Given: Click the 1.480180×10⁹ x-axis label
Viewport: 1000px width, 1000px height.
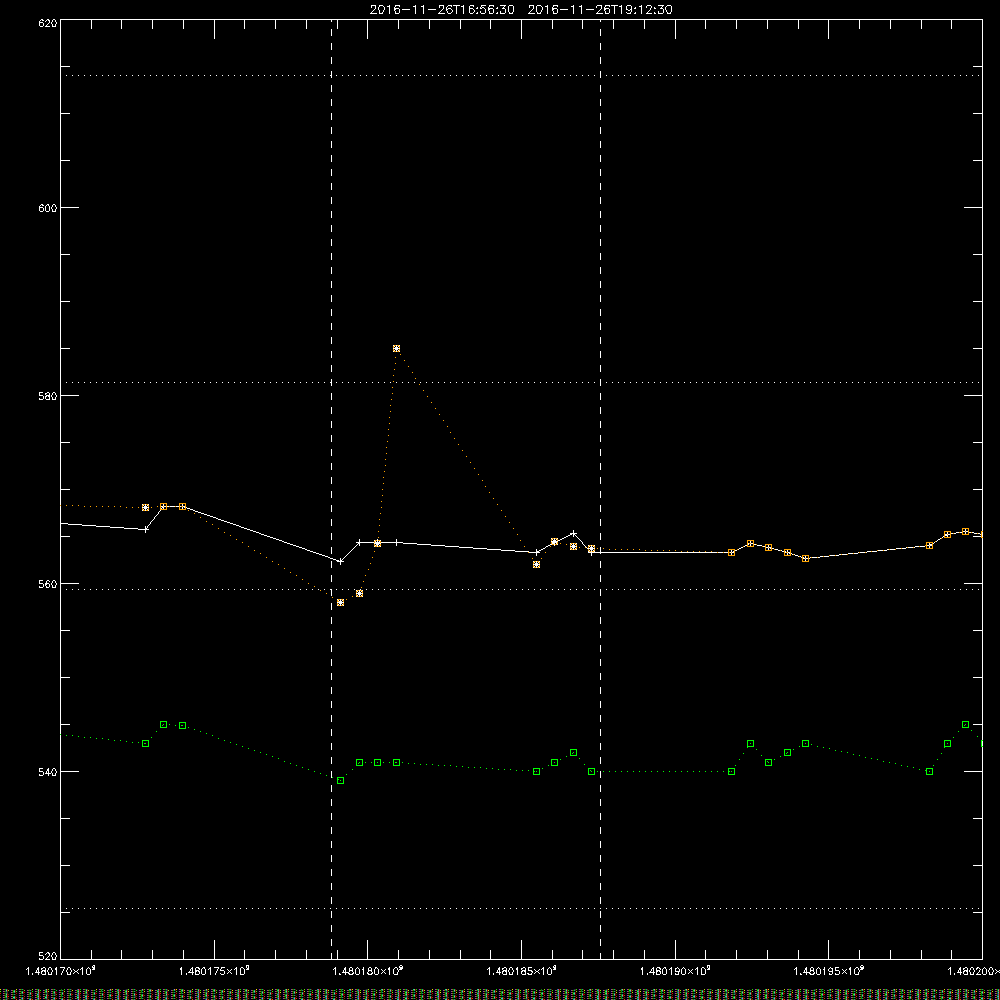Looking at the screenshot, I should point(368,971).
